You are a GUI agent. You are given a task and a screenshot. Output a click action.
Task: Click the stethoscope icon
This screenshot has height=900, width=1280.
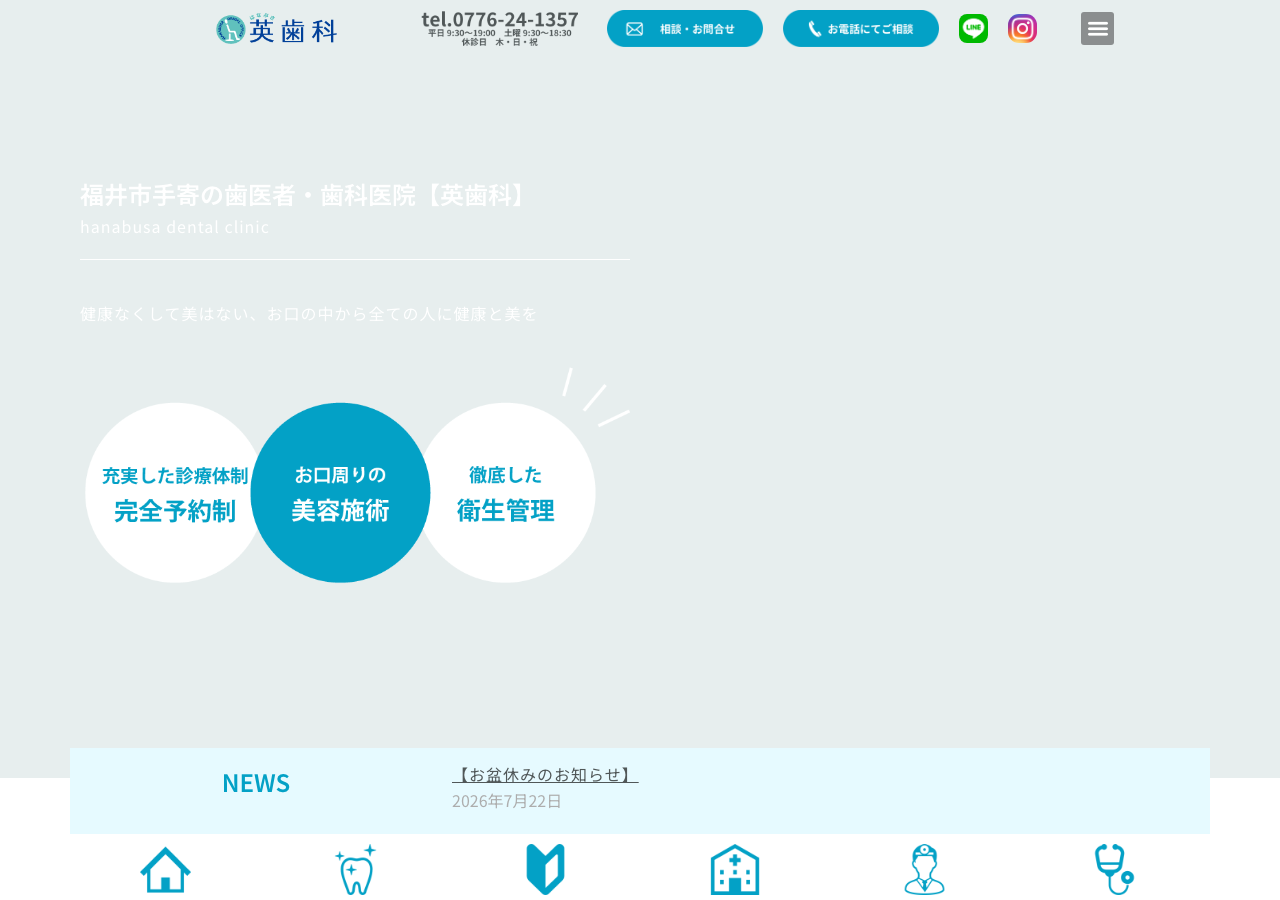pos(1114,870)
